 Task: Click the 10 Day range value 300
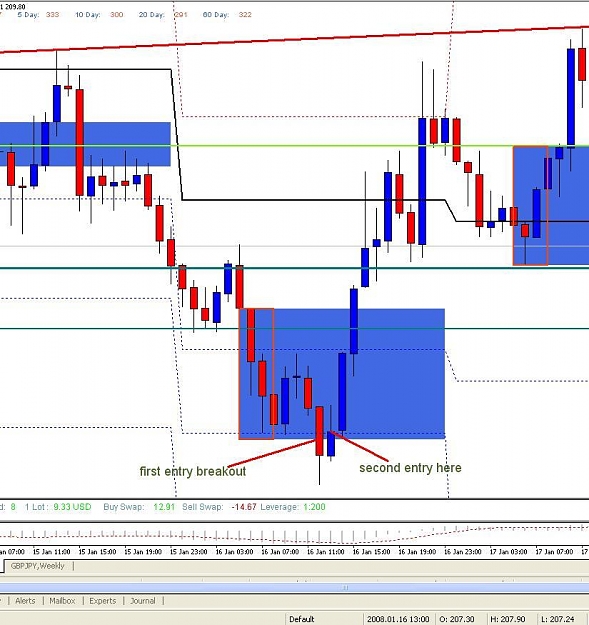[116, 15]
